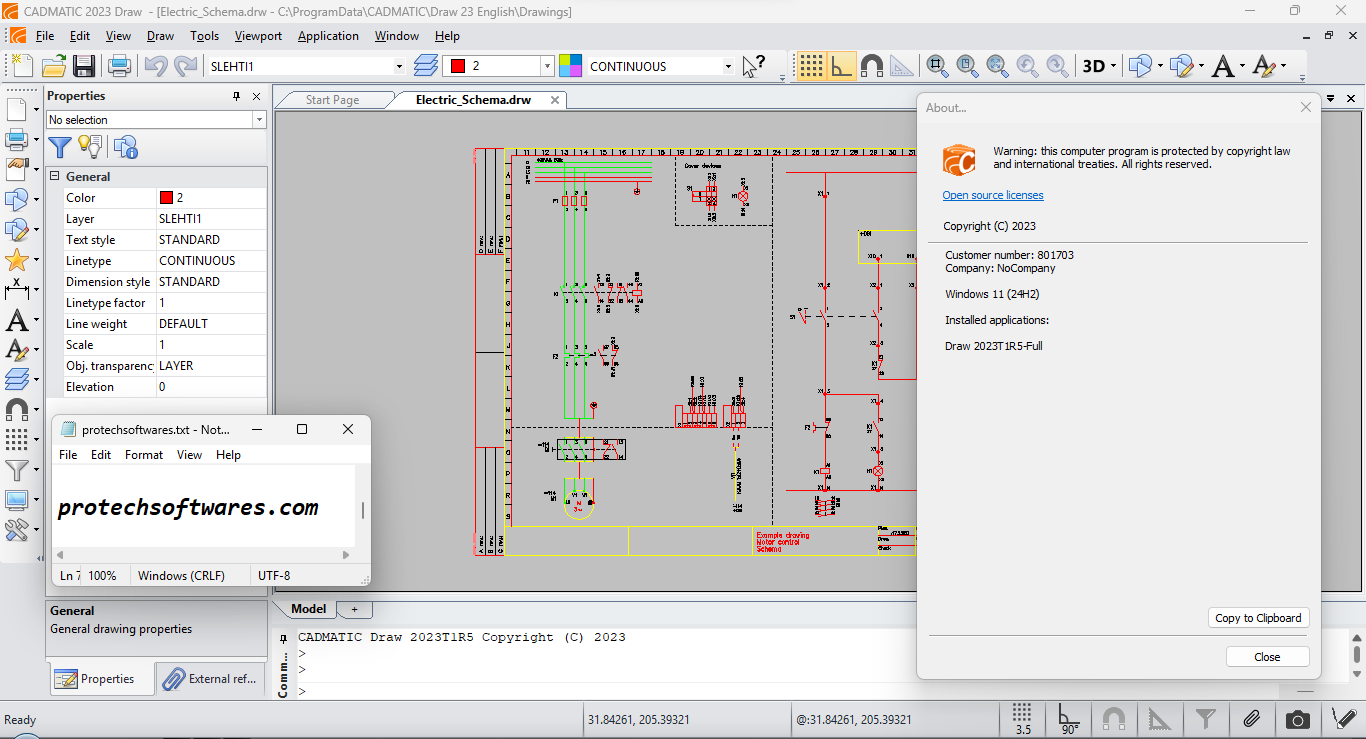Activate the What's This help pointer
Image resolution: width=1366 pixels, height=739 pixels.
754,66
